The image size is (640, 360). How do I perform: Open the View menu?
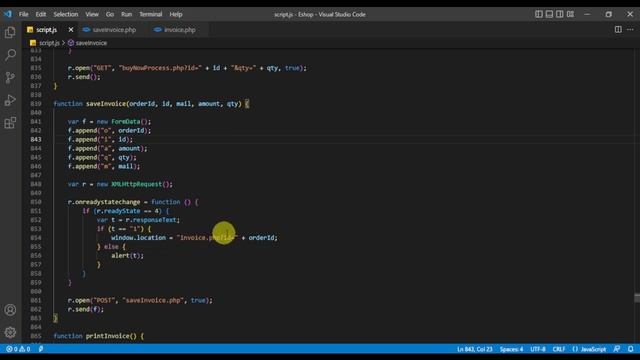(x=92, y=14)
